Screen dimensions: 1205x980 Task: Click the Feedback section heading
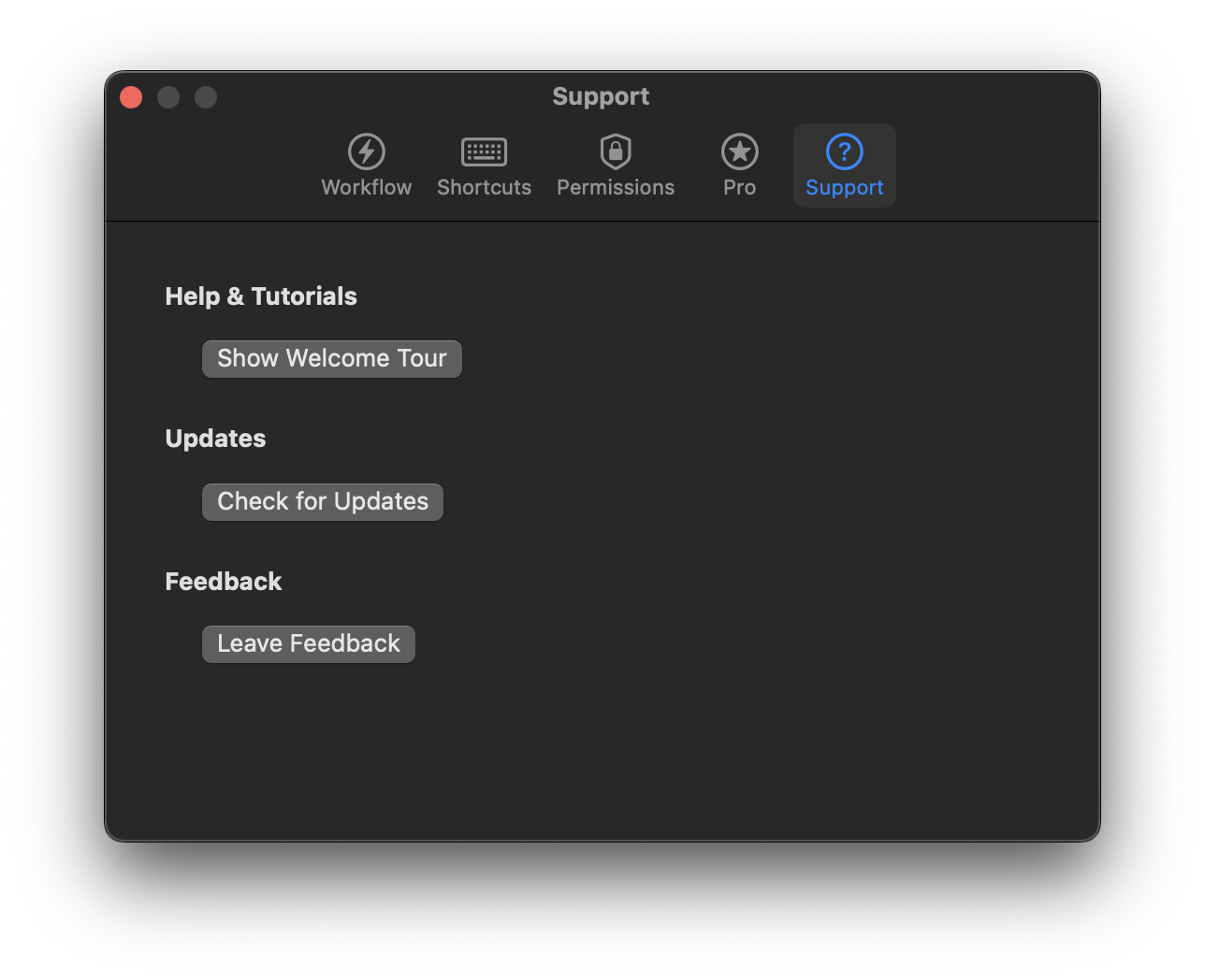(224, 582)
